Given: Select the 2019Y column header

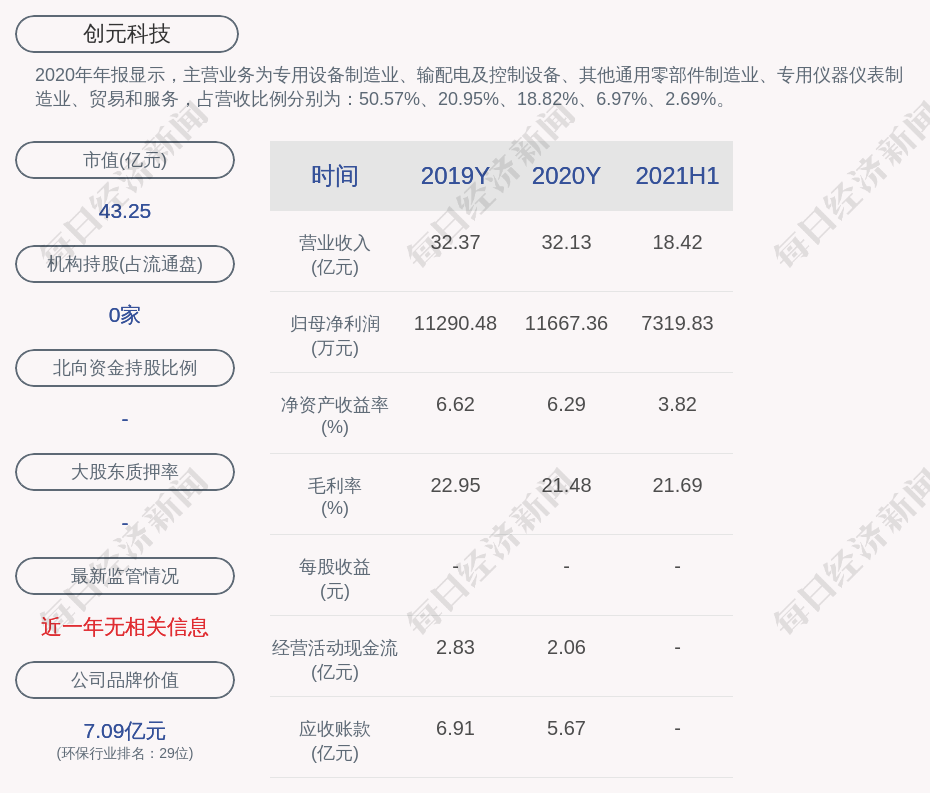Looking at the screenshot, I should pyautogui.click(x=455, y=176).
